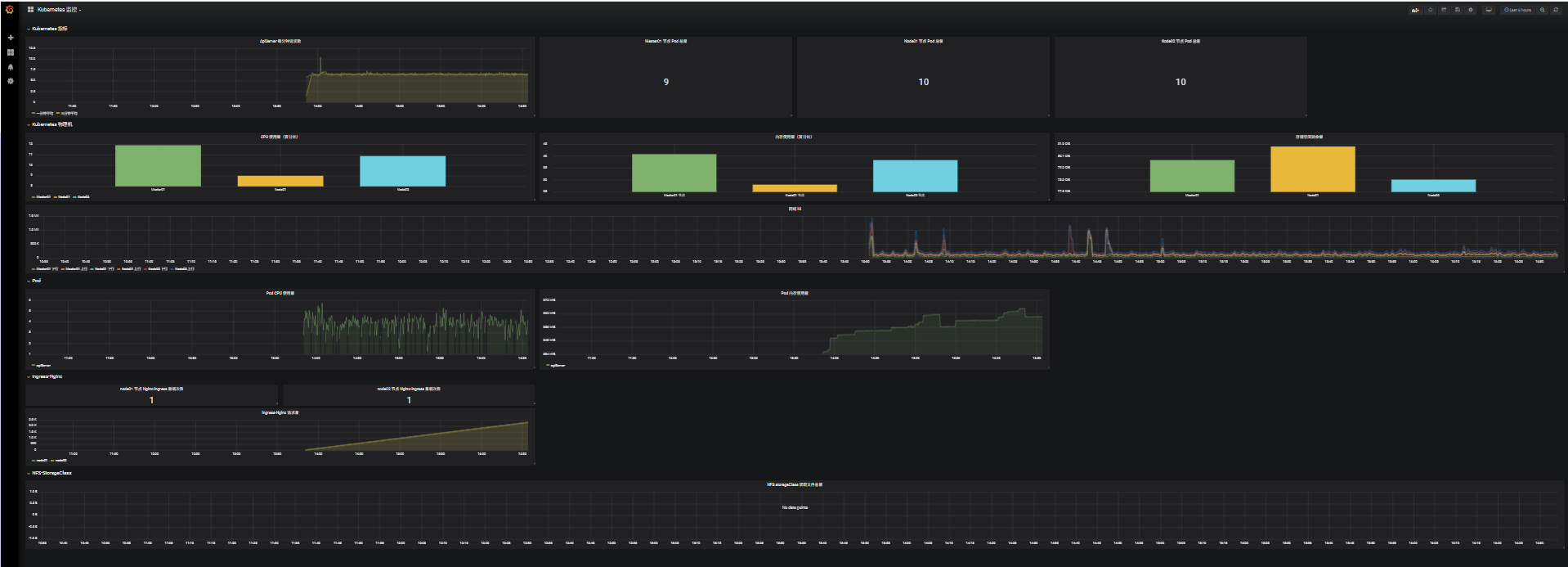Open the Dashboards grid icon in sidebar
The height and width of the screenshot is (567, 1568).
[11, 52]
